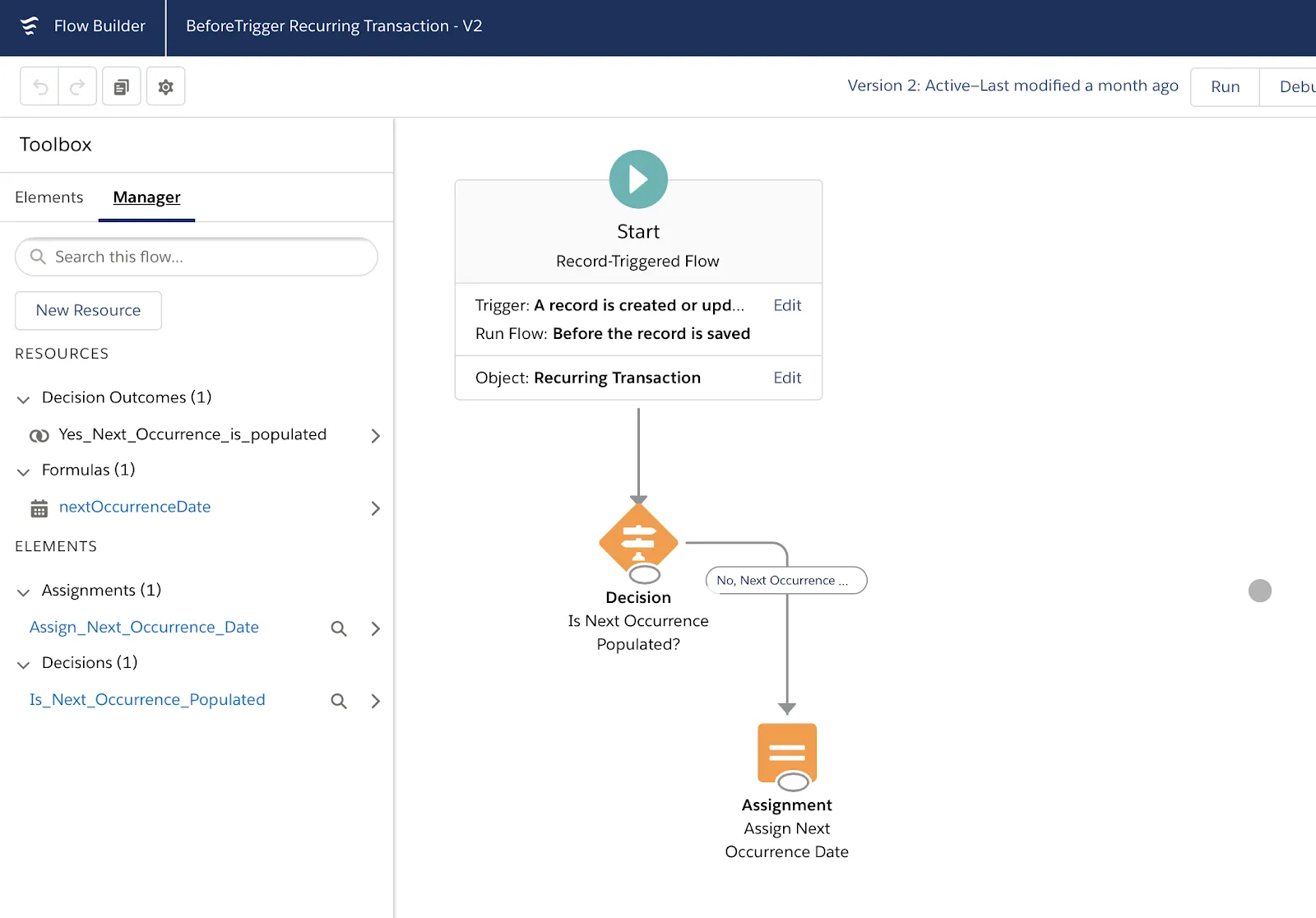Open Is_Next_Occurrence_Populated element link
The height and width of the screenshot is (918, 1316).
tap(147, 699)
